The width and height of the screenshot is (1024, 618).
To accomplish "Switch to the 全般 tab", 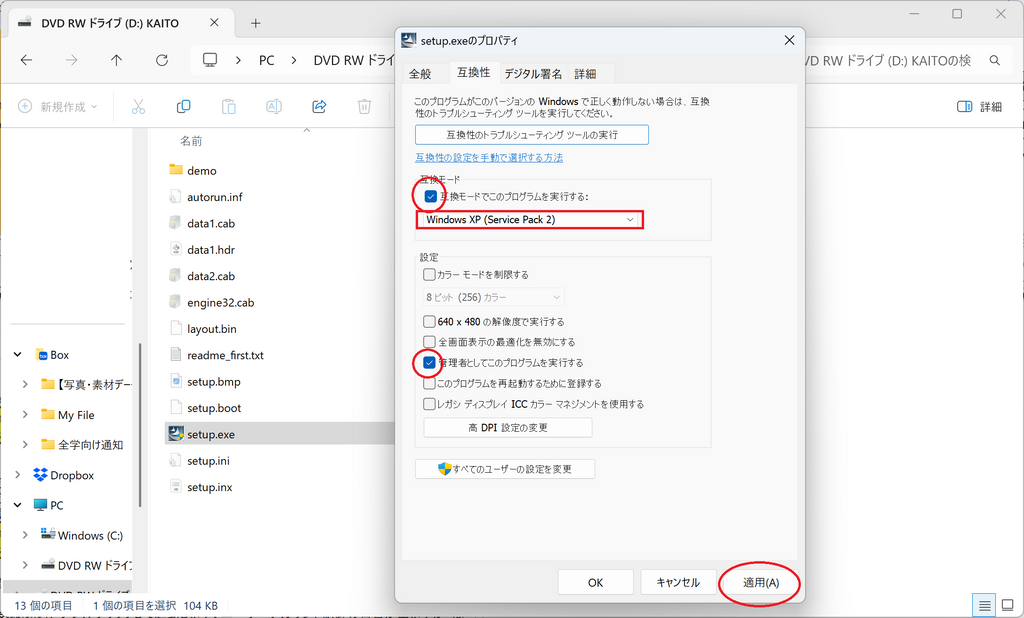I will pos(420,74).
